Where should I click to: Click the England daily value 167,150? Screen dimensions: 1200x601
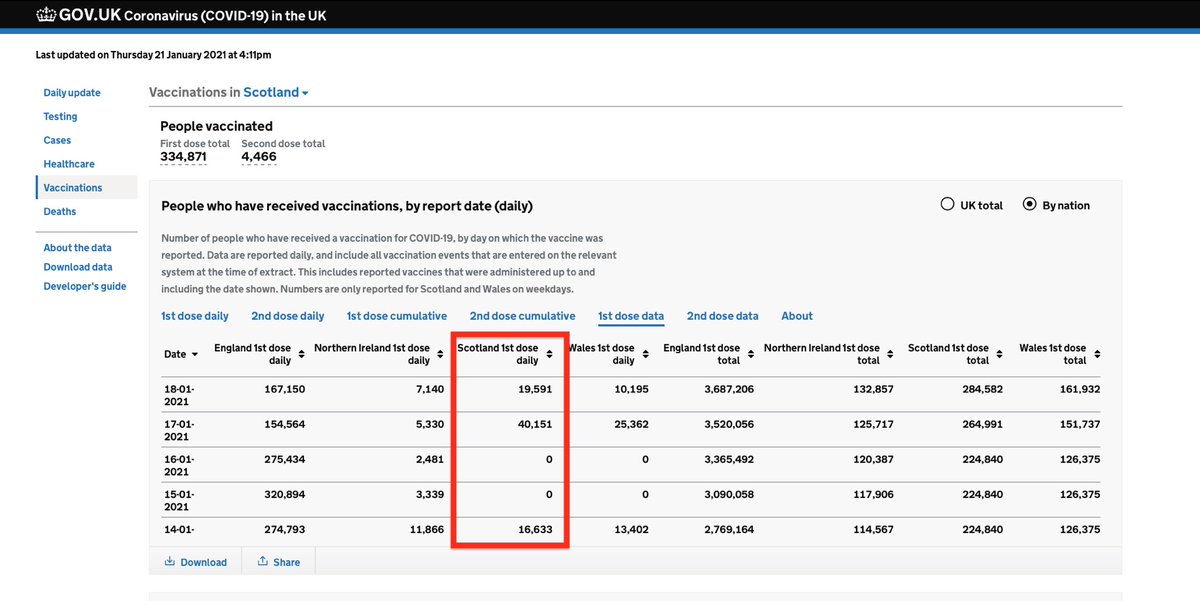285,389
